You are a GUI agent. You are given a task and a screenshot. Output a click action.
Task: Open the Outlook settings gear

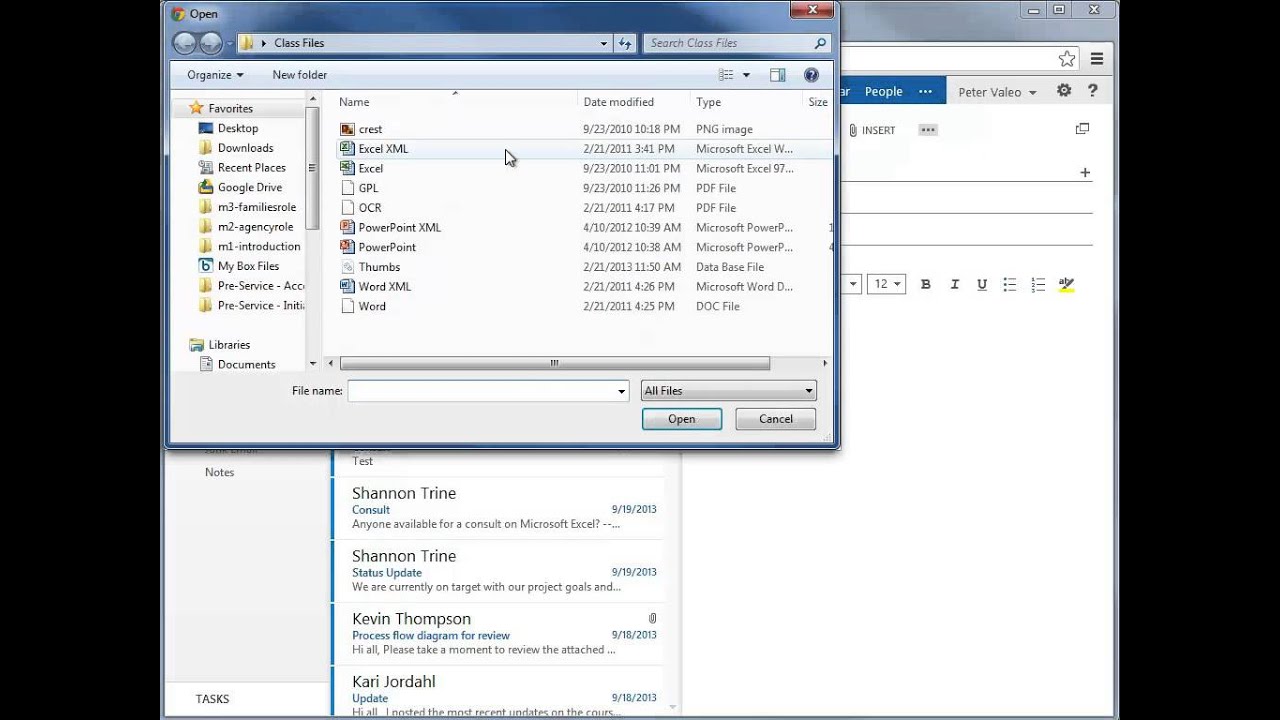tap(1064, 91)
